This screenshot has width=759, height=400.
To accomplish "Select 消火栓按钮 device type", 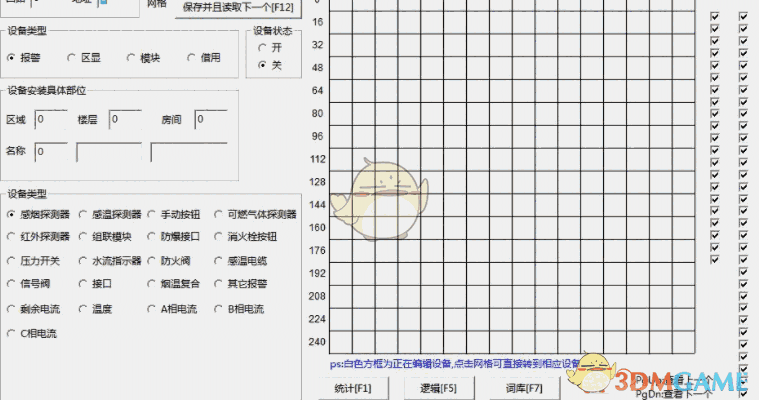I will pyautogui.click(x=246, y=236).
